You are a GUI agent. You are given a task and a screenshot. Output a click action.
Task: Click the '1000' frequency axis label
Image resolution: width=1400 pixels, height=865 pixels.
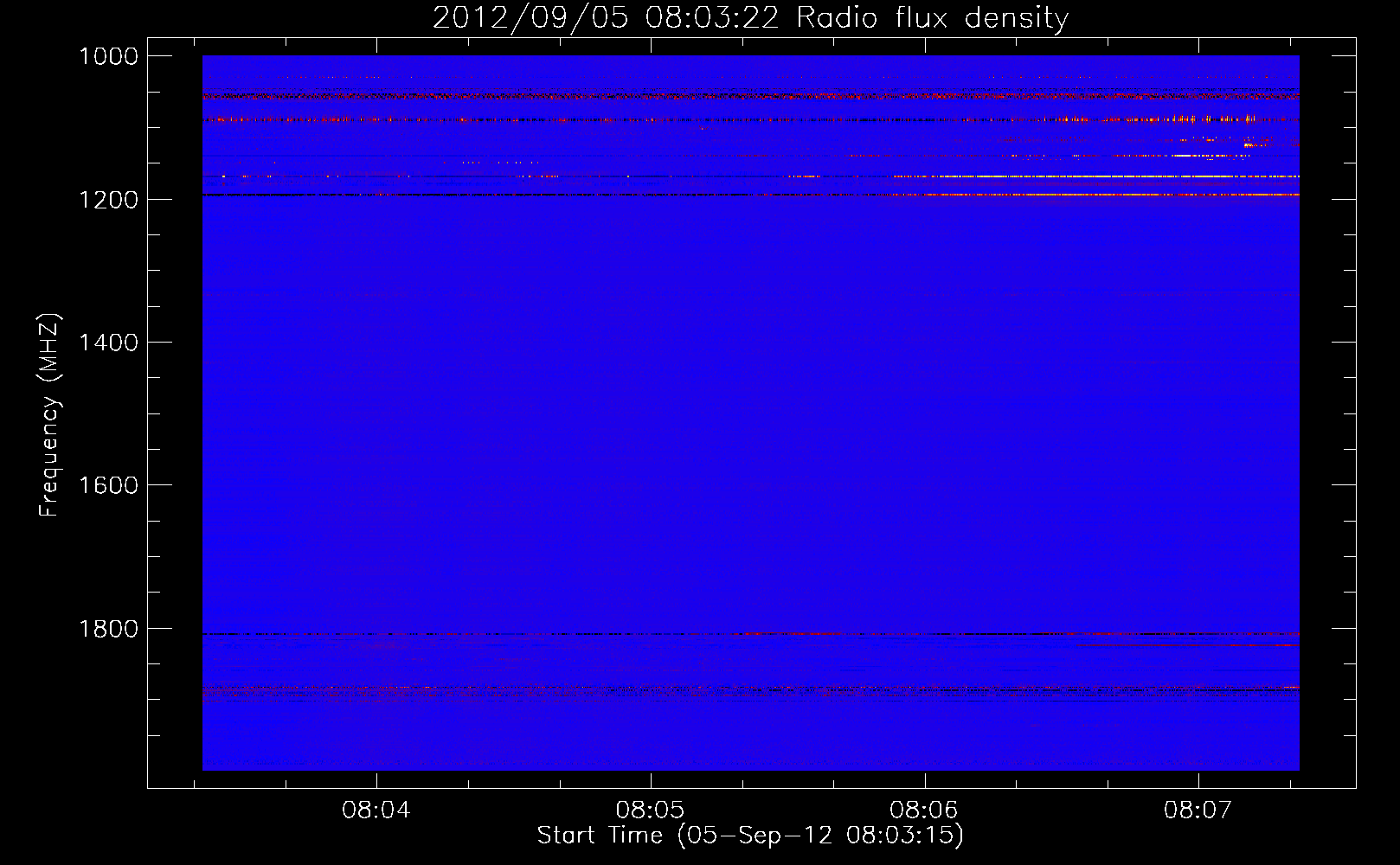coord(108,56)
